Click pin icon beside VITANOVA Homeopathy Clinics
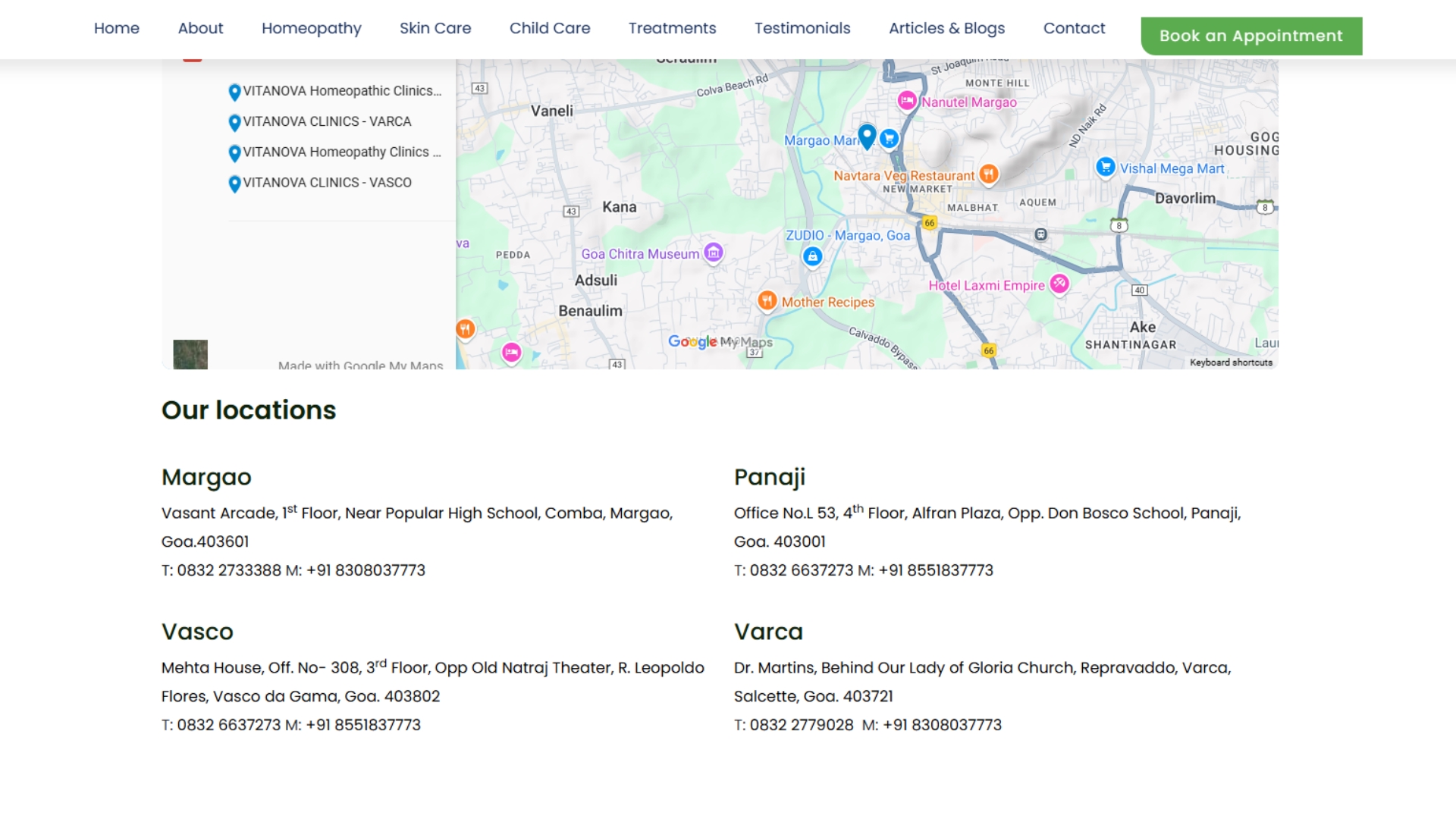1456x819 pixels. 234,153
